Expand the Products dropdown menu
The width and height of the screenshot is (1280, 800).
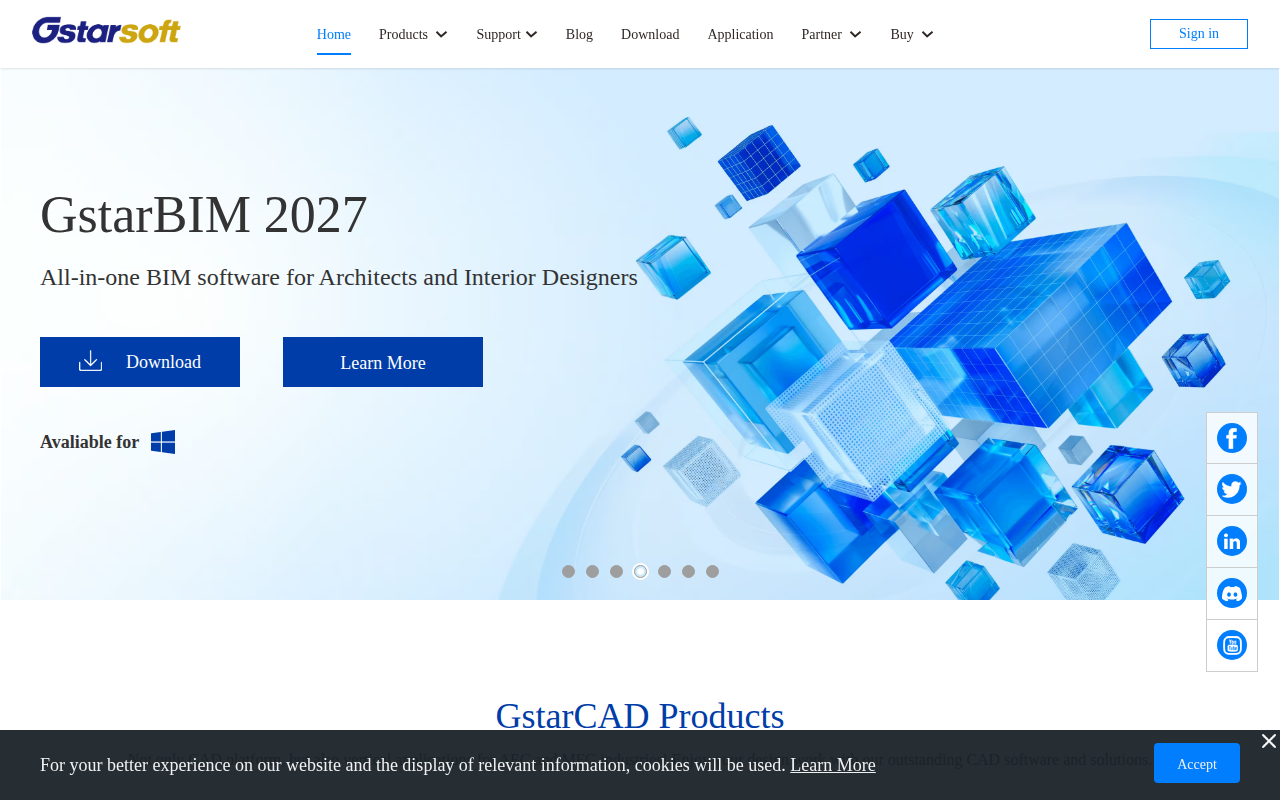tap(413, 34)
